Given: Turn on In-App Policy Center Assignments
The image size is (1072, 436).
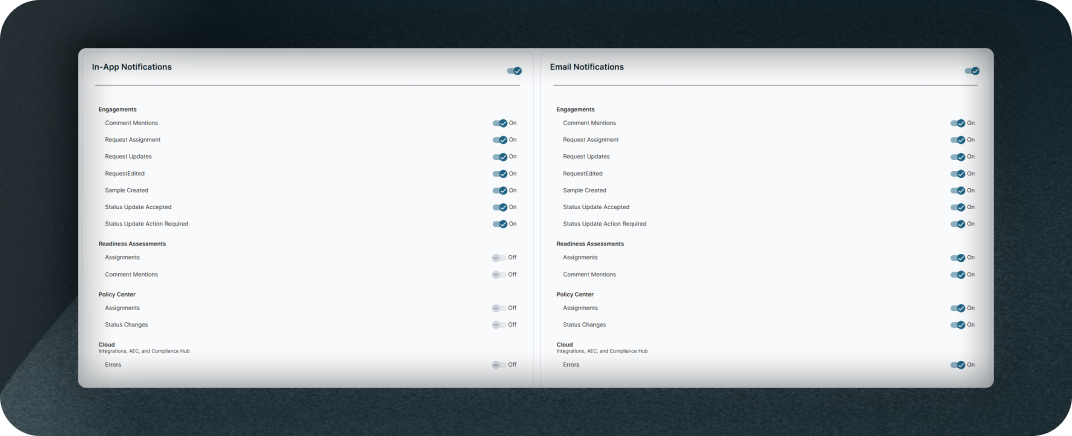Looking at the screenshot, I should coord(499,308).
